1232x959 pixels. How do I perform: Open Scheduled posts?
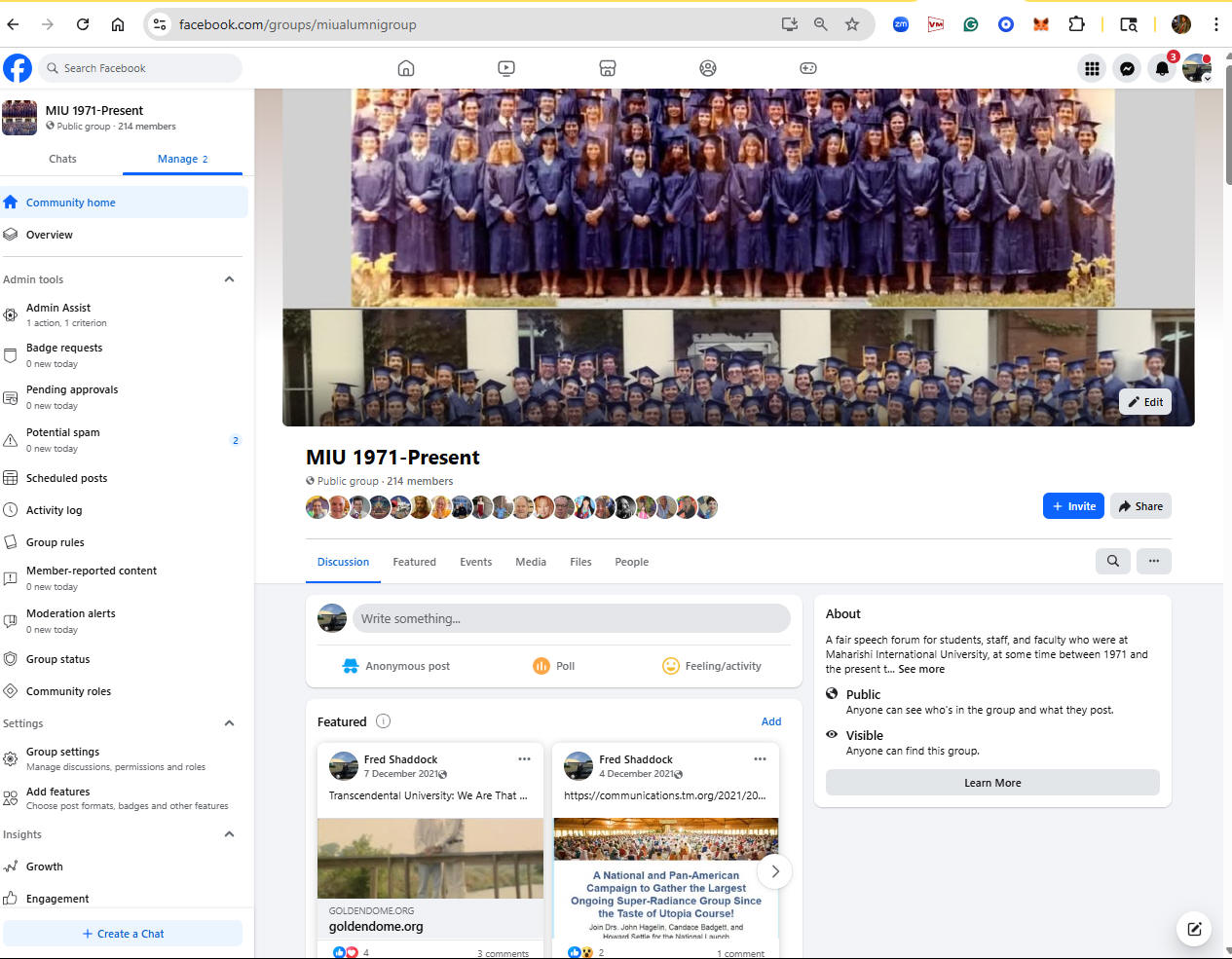coord(124,478)
